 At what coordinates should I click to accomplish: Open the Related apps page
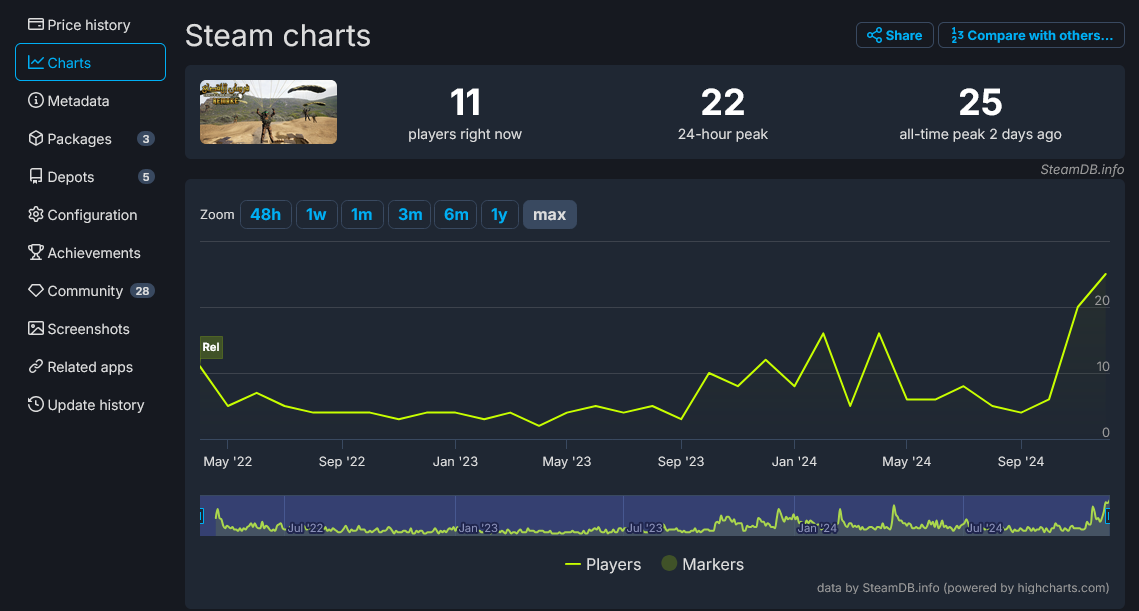click(x=90, y=367)
